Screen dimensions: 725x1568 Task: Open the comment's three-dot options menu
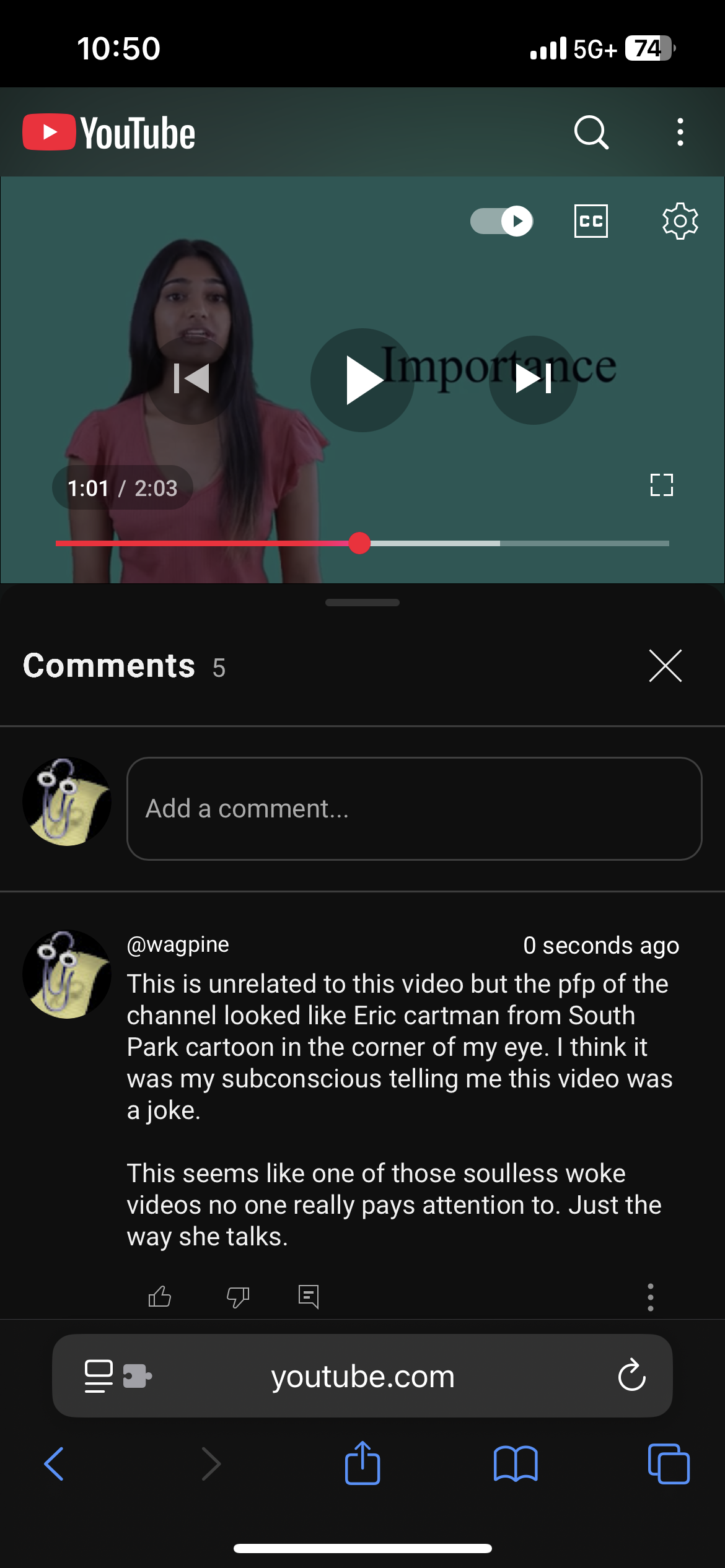(651, 1297)
